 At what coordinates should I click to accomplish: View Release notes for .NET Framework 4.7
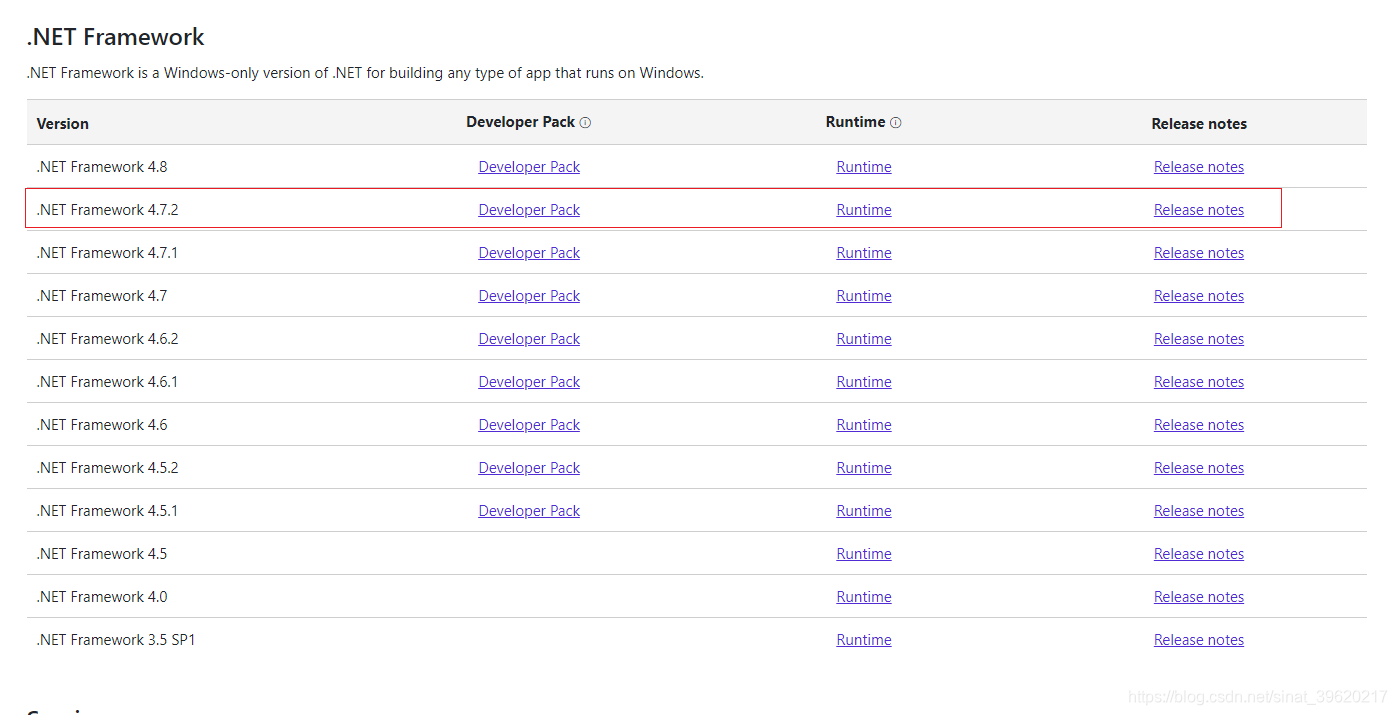point(1199,296)
